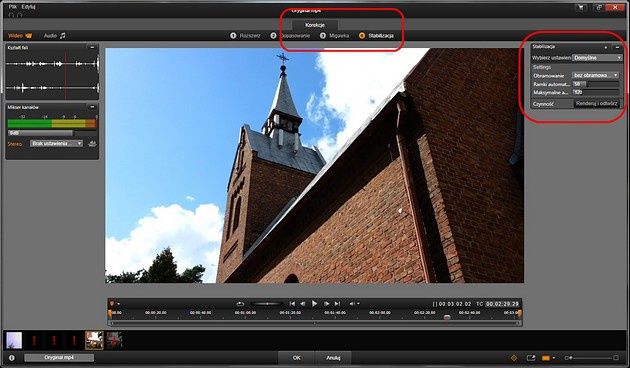Select the first light-blue thumbnail in the navigator strip
Screen dimensions: 630x368
pos(14,341)
